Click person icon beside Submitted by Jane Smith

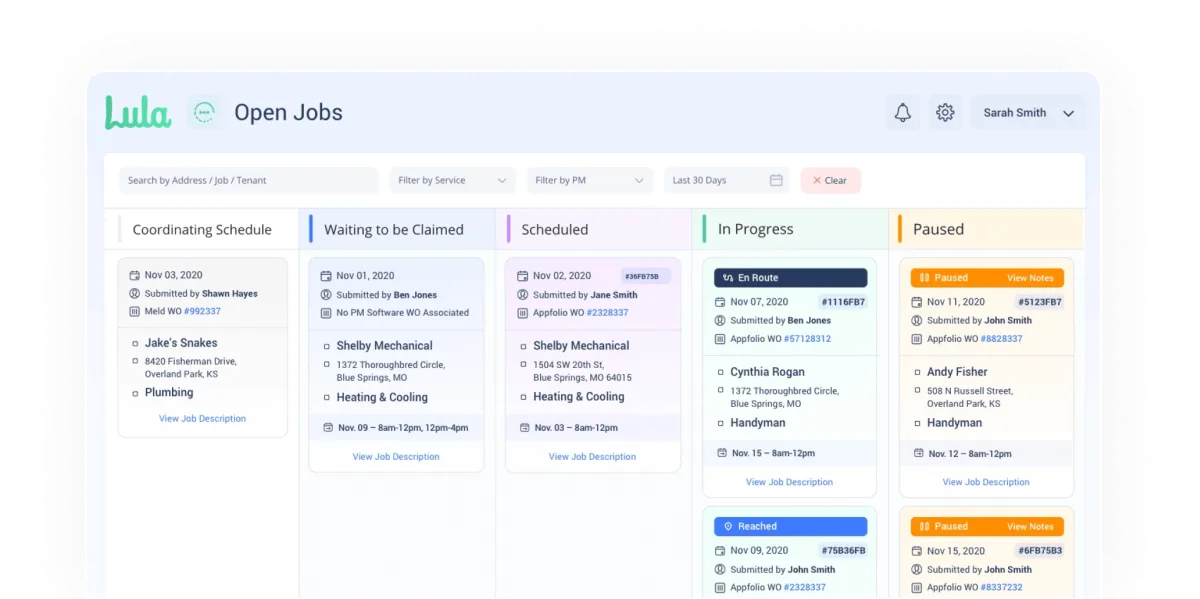(523, 295)
